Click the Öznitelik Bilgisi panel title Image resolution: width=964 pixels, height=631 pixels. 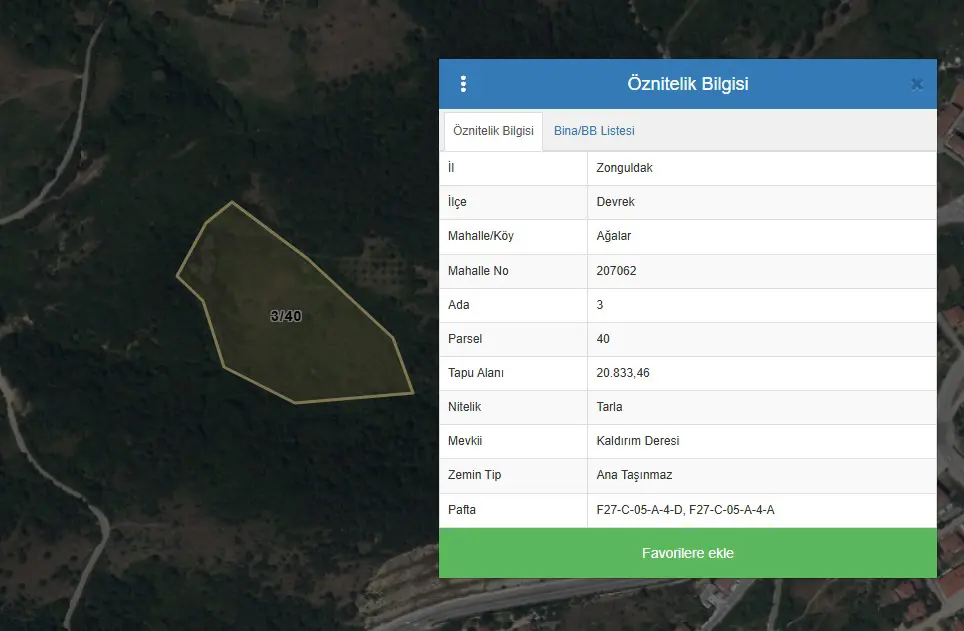click(x=688, y=84)
